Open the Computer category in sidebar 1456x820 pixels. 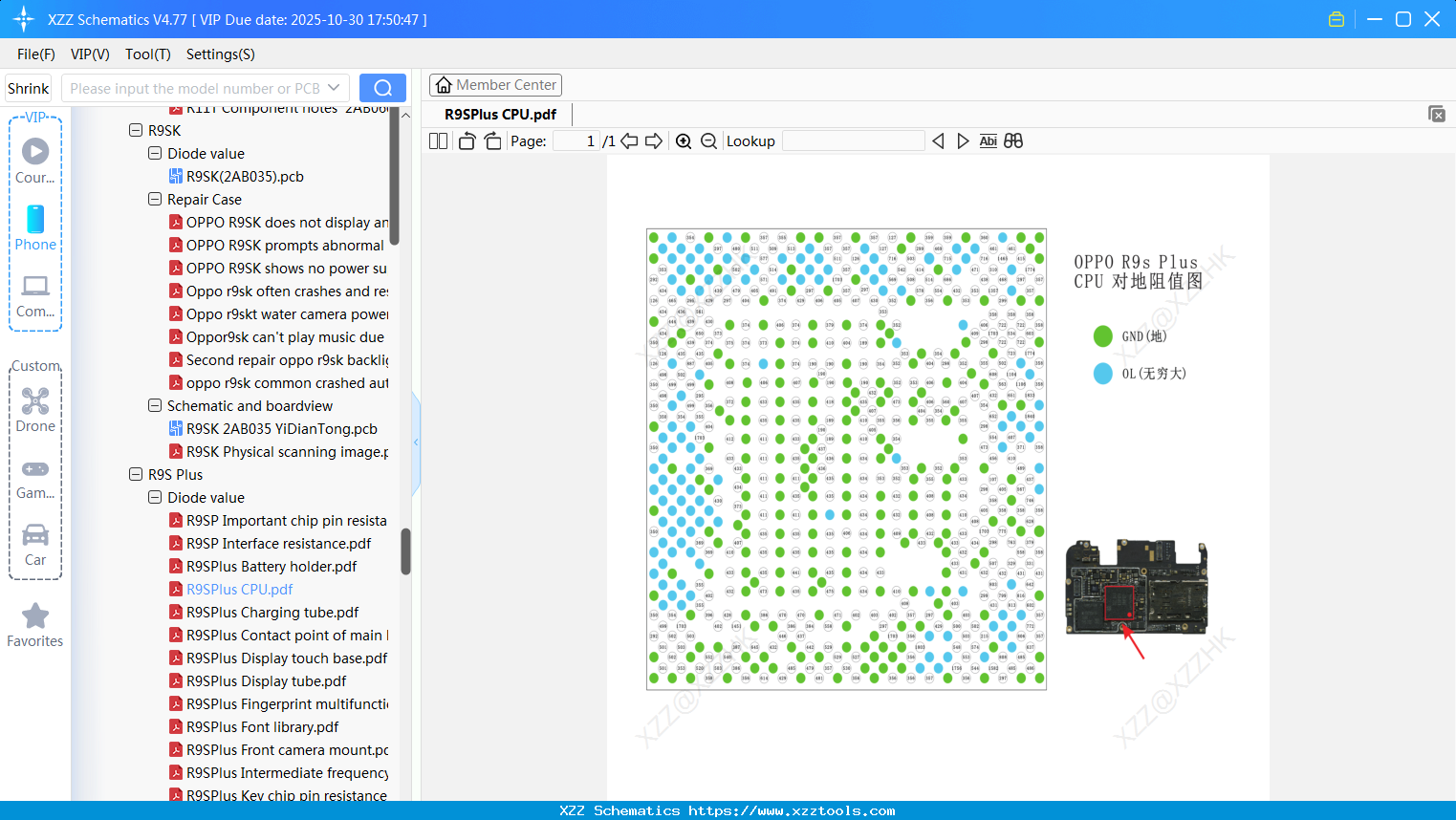tap(35, 295)
